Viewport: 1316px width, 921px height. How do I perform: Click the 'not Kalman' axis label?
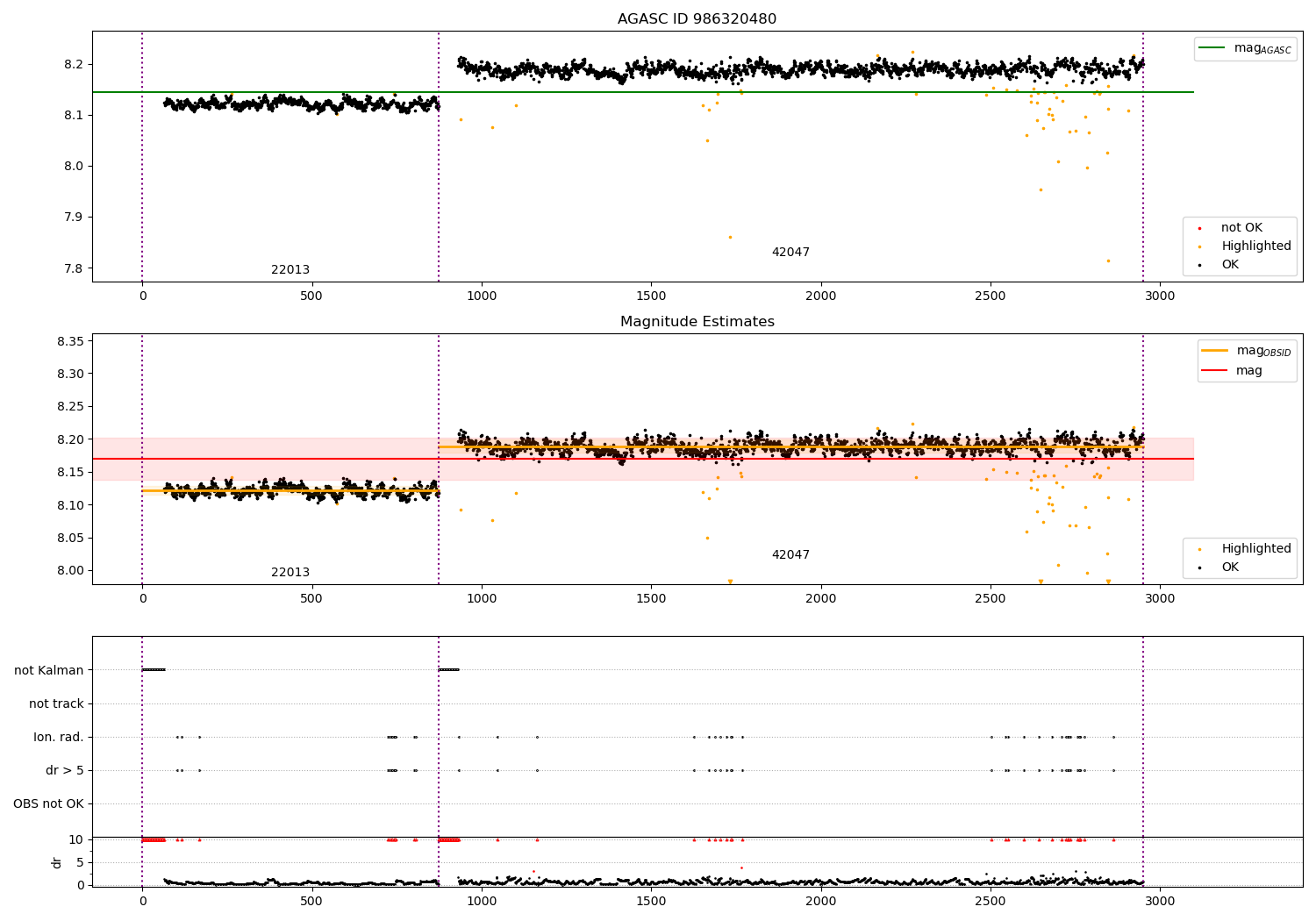[49, 671]
